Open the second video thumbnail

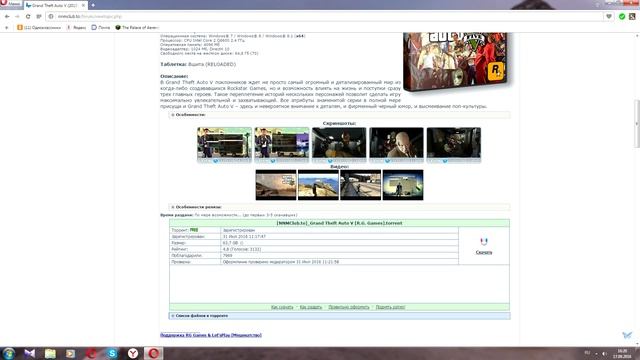coord(318,185)
